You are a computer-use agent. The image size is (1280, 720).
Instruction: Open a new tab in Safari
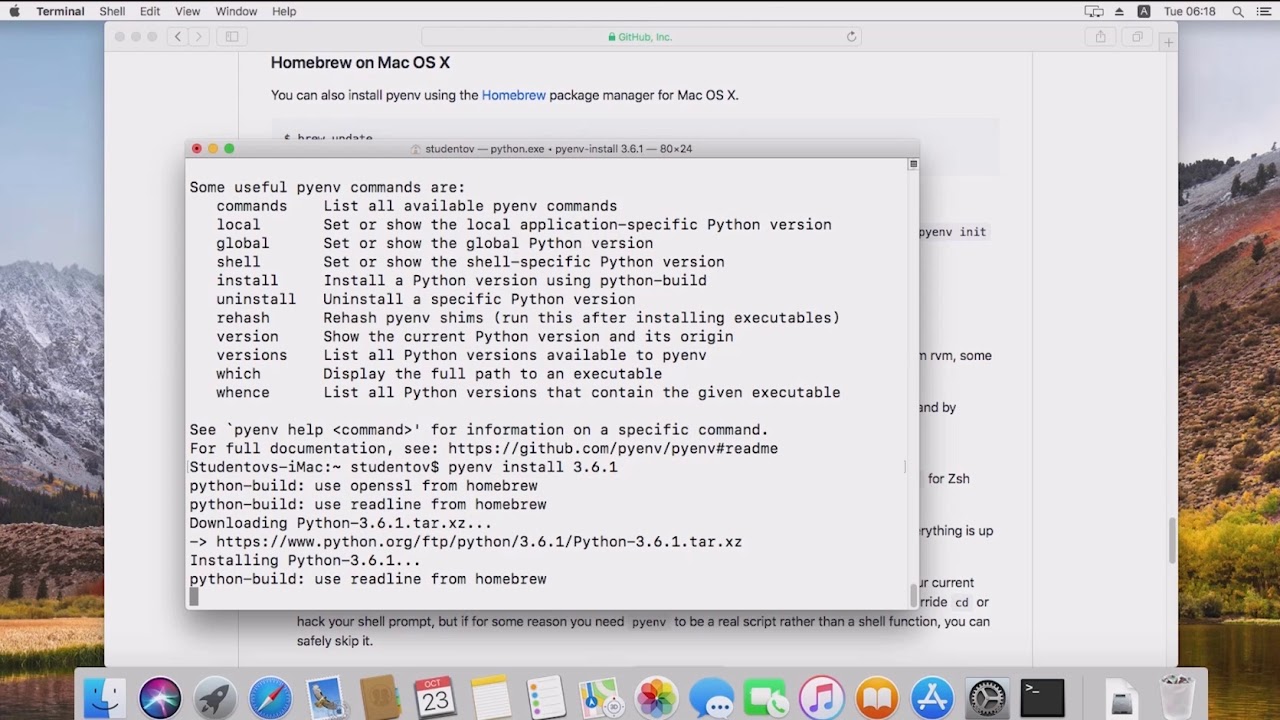[1168, 43]
